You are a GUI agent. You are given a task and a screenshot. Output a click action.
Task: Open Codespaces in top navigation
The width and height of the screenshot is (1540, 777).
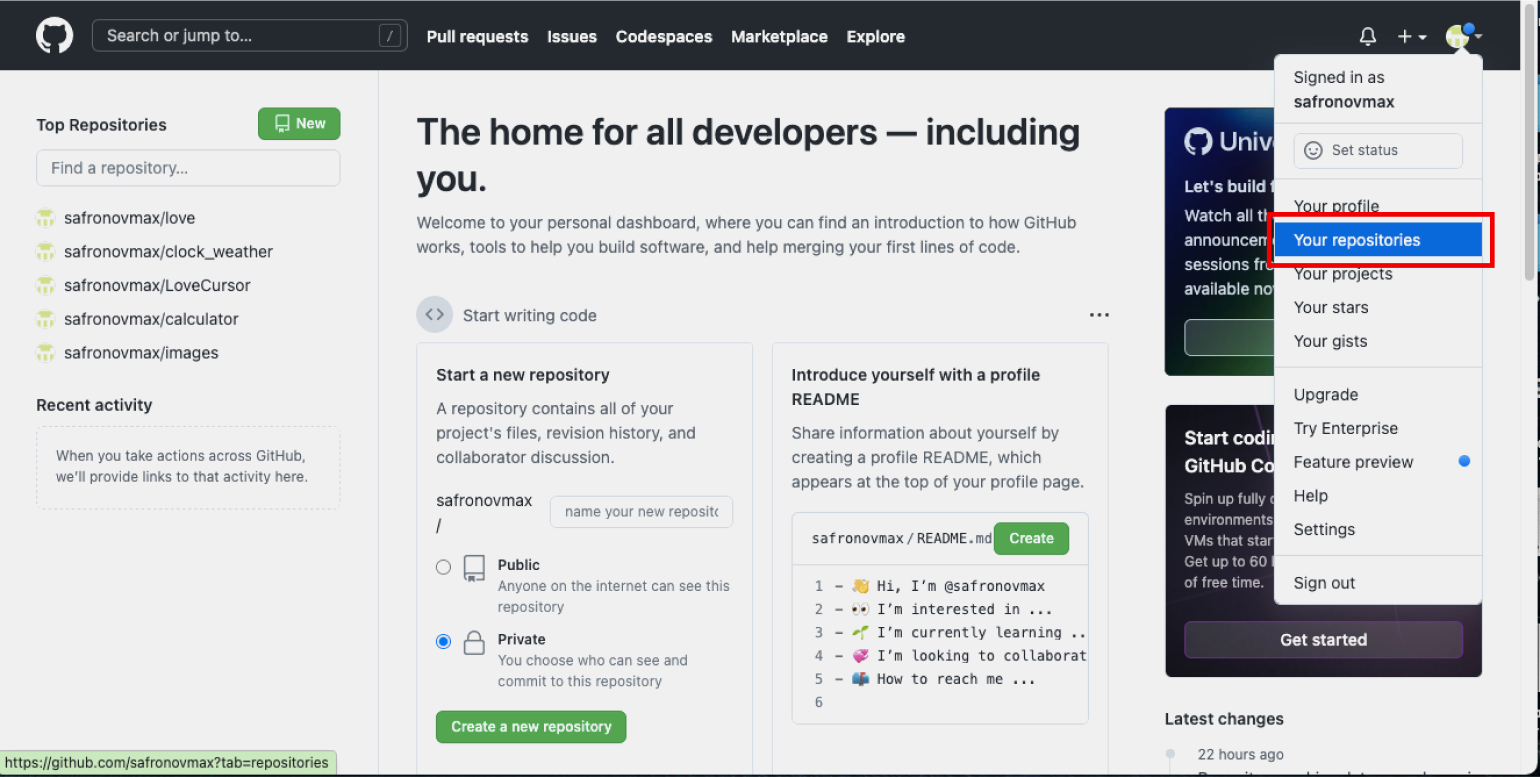[x=664, y=37]
